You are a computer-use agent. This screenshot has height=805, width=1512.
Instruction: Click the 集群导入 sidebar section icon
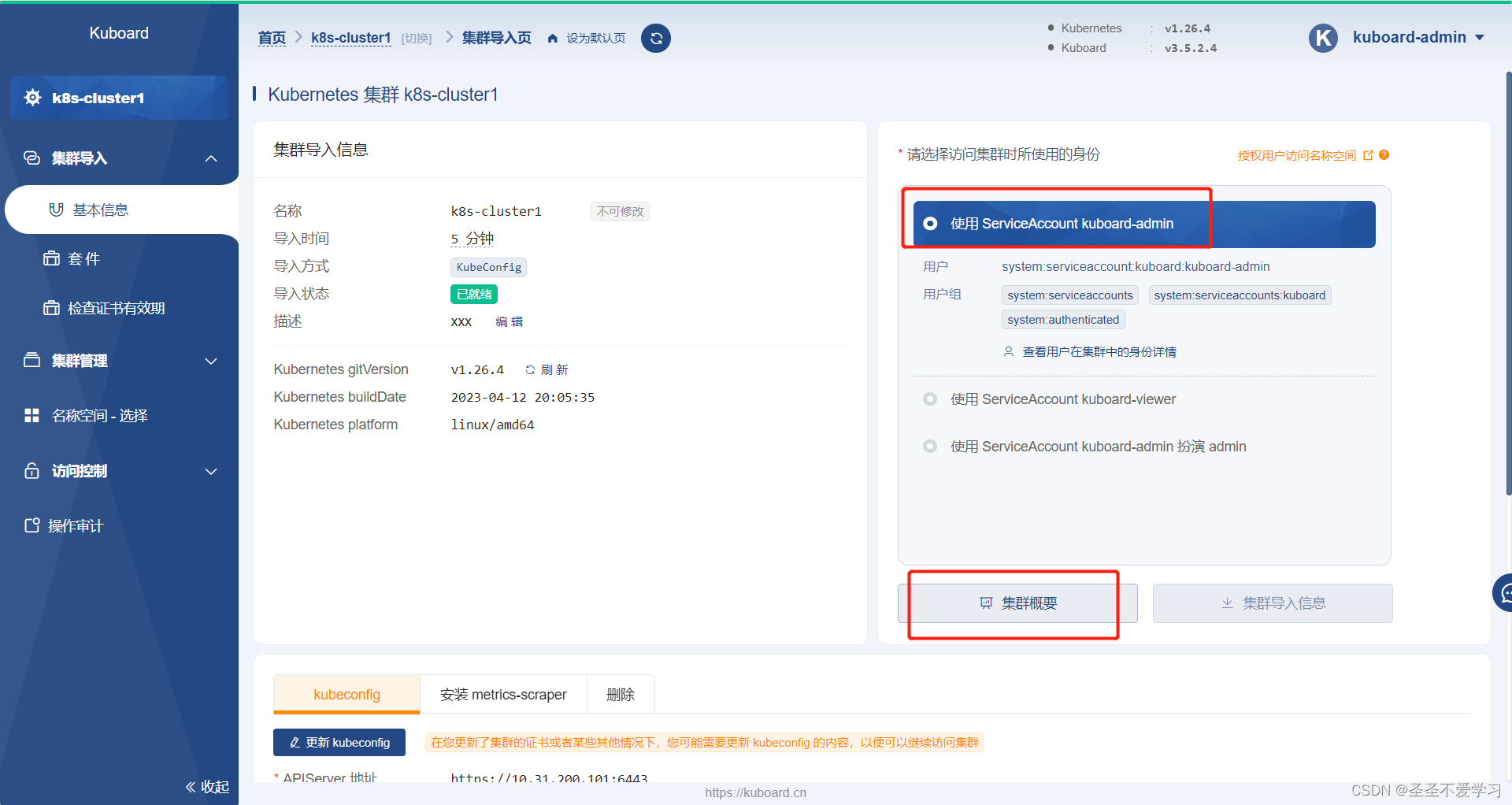click(x=31, y=158)
